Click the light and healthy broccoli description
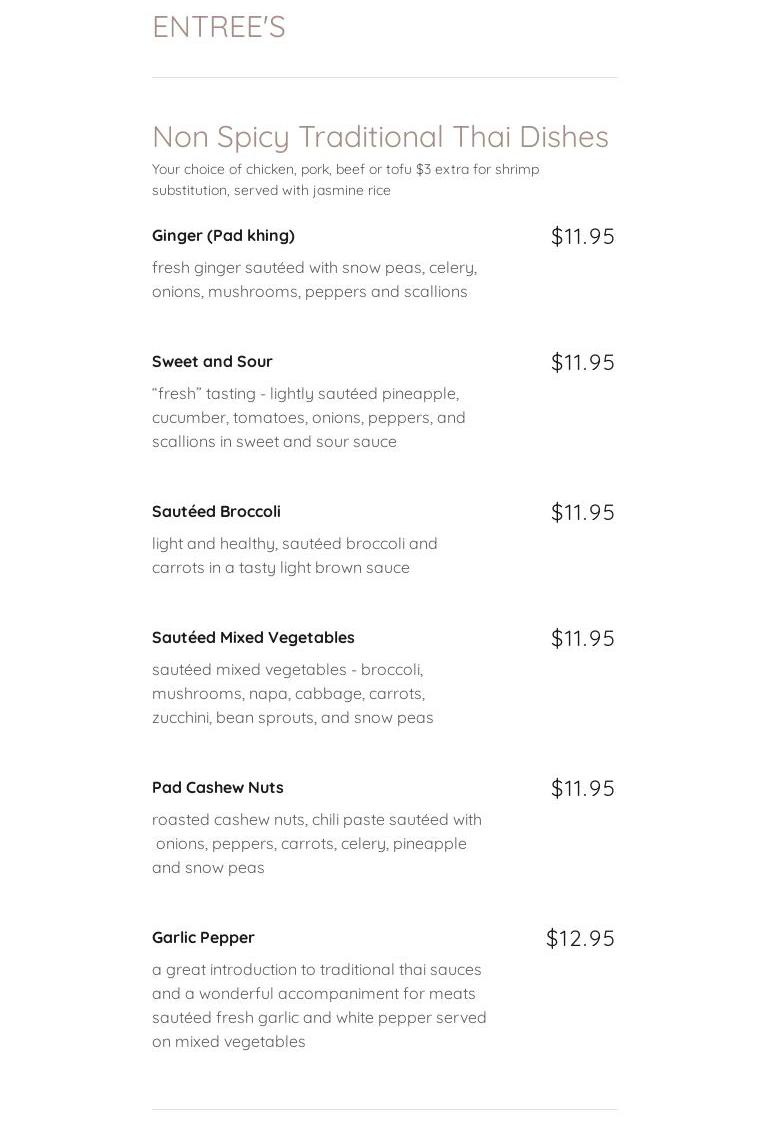This screenshot has width=770, height=1125. click(x=295, y=556)
